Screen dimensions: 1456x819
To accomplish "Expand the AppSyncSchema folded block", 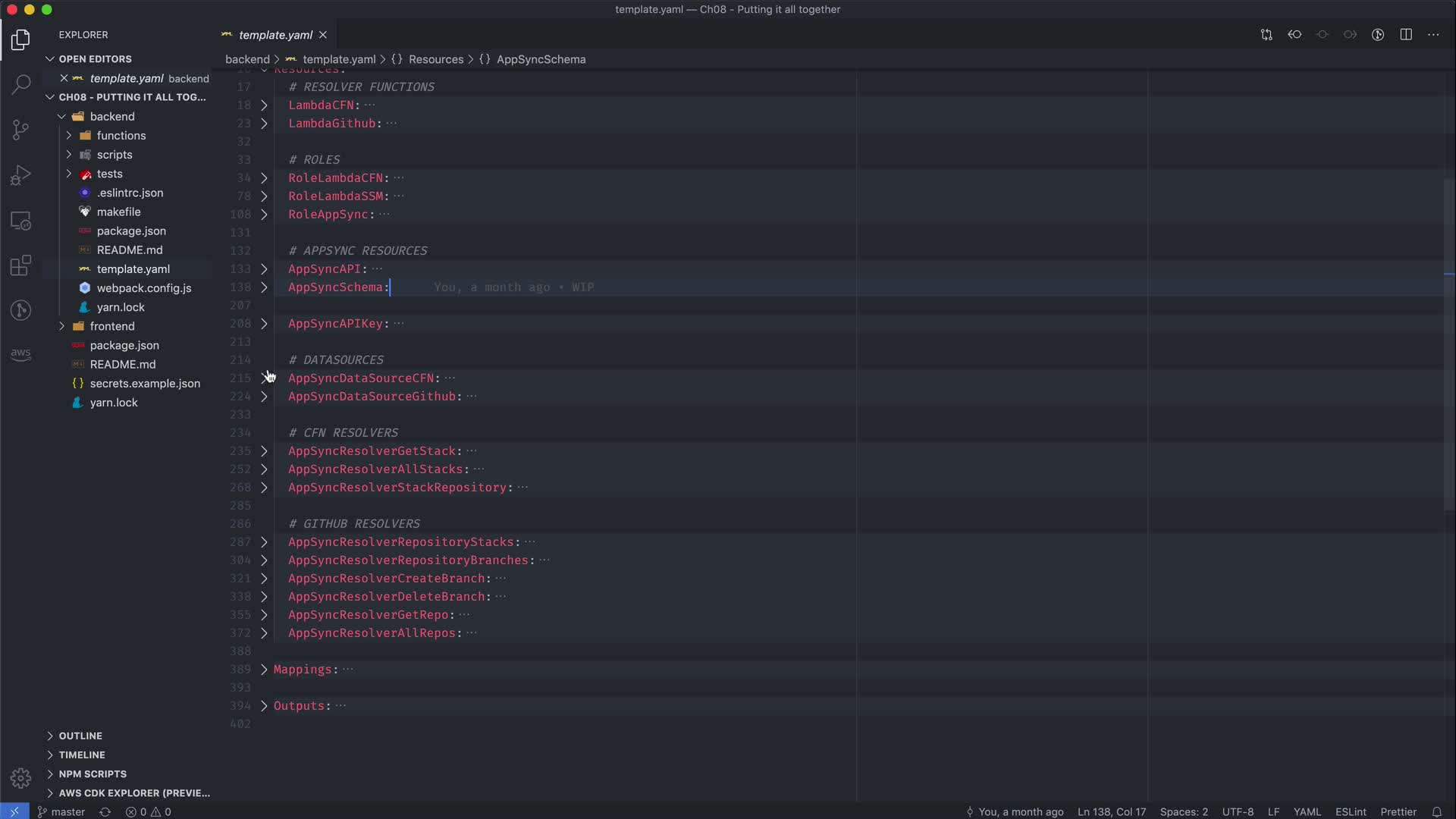I will 264,287.
